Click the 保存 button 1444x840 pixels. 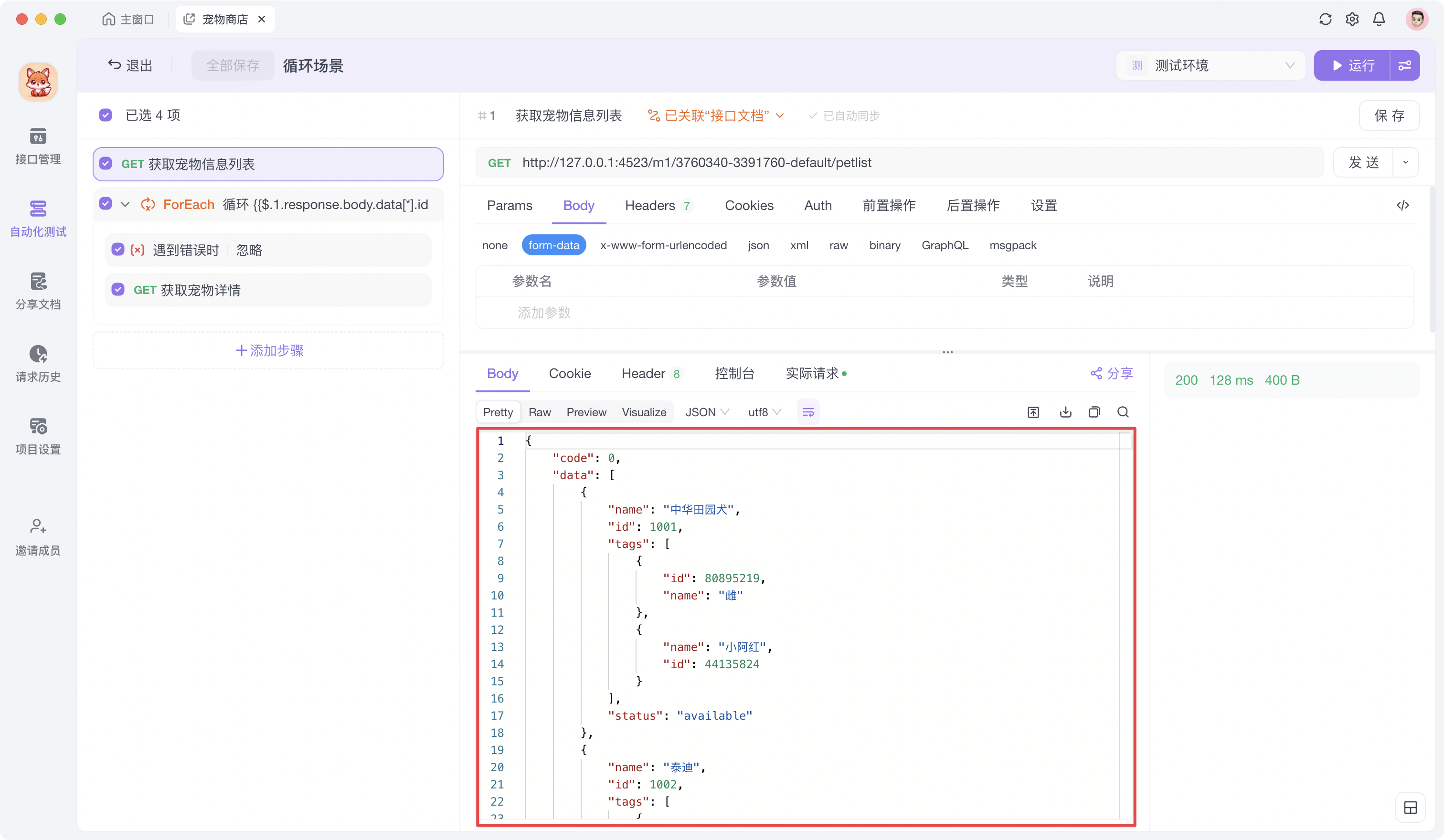pos(1389,115)
